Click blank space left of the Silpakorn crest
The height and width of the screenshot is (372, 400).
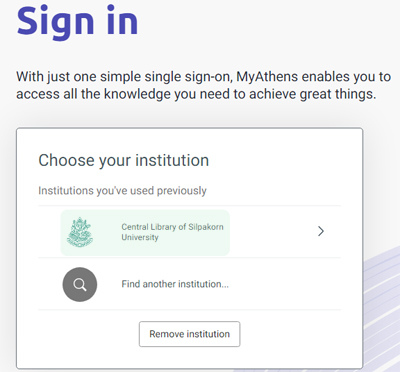coord(49,232)
